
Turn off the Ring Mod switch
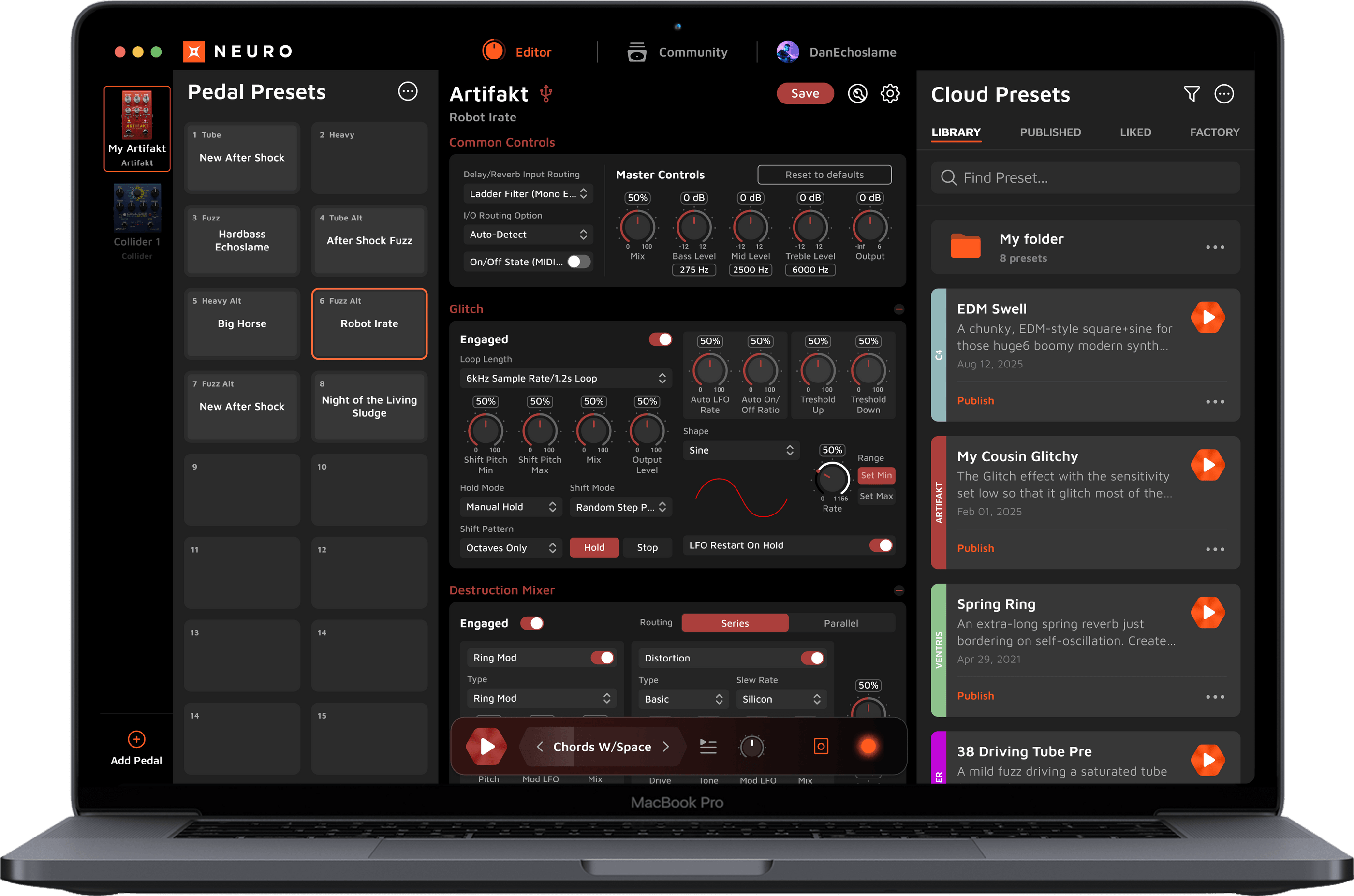point(602,658)
